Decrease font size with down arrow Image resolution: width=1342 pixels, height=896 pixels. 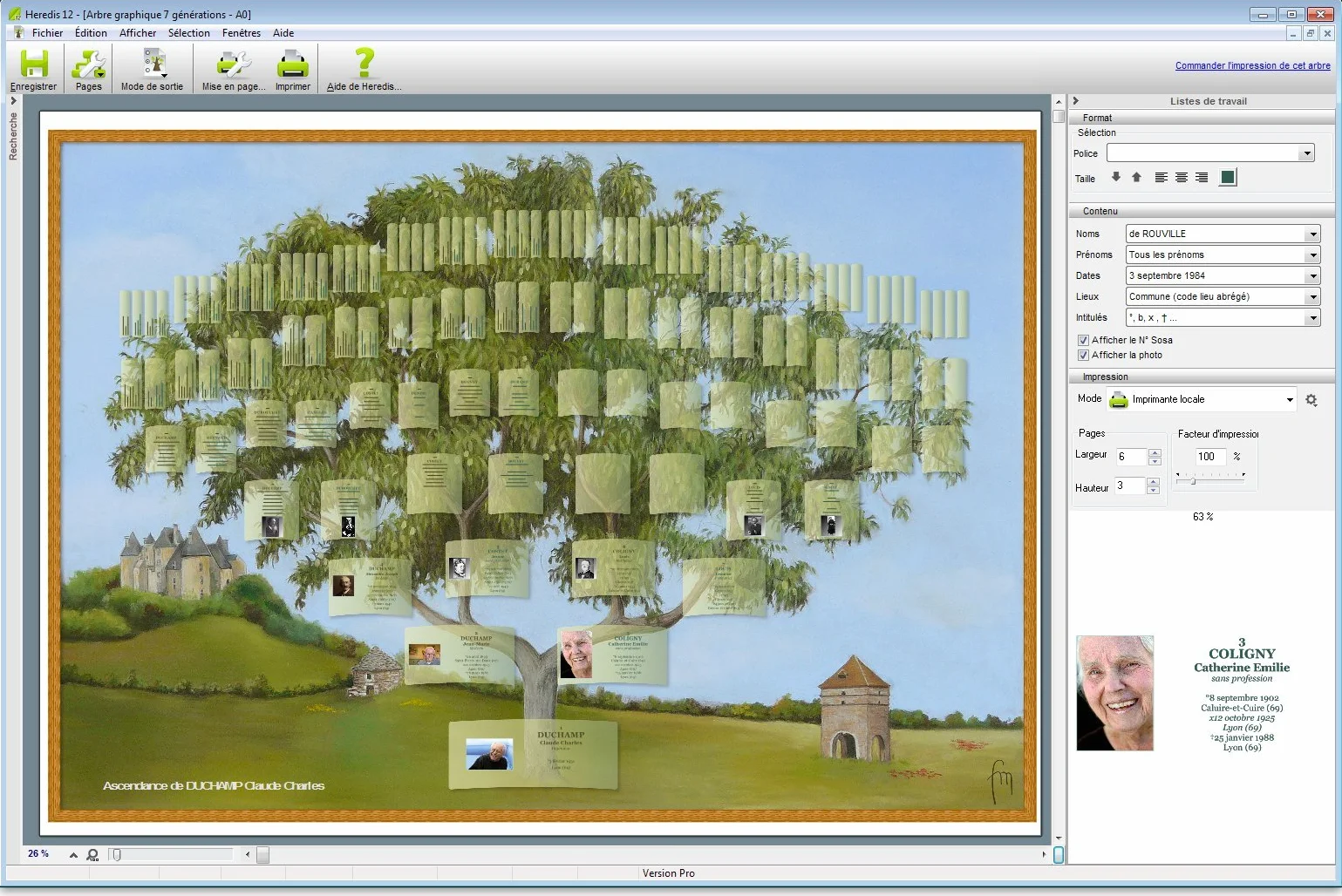pyautogui.click(x=1115, y=177)
